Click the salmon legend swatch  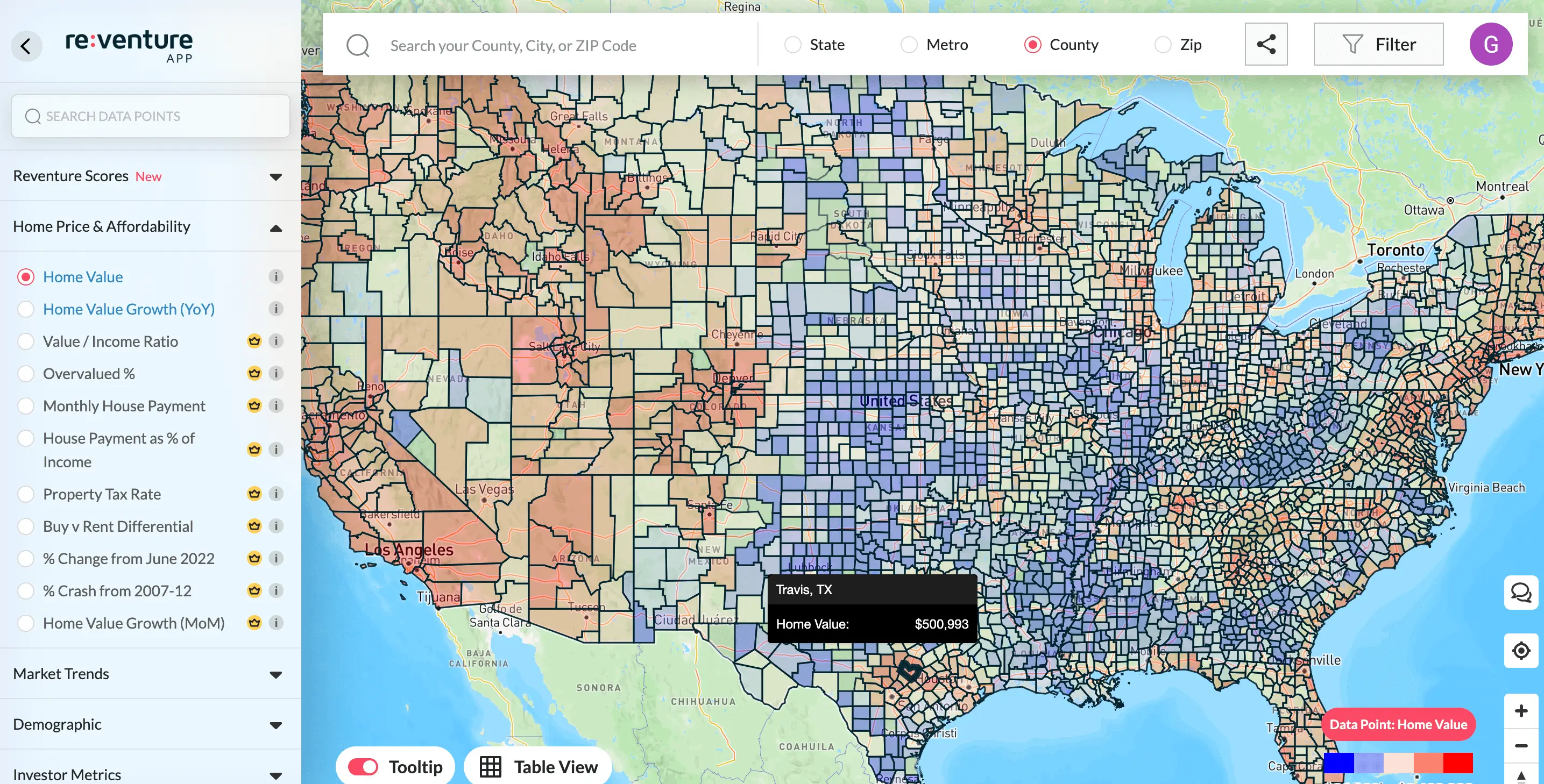pyautogui.click(x=1428, y=763)
